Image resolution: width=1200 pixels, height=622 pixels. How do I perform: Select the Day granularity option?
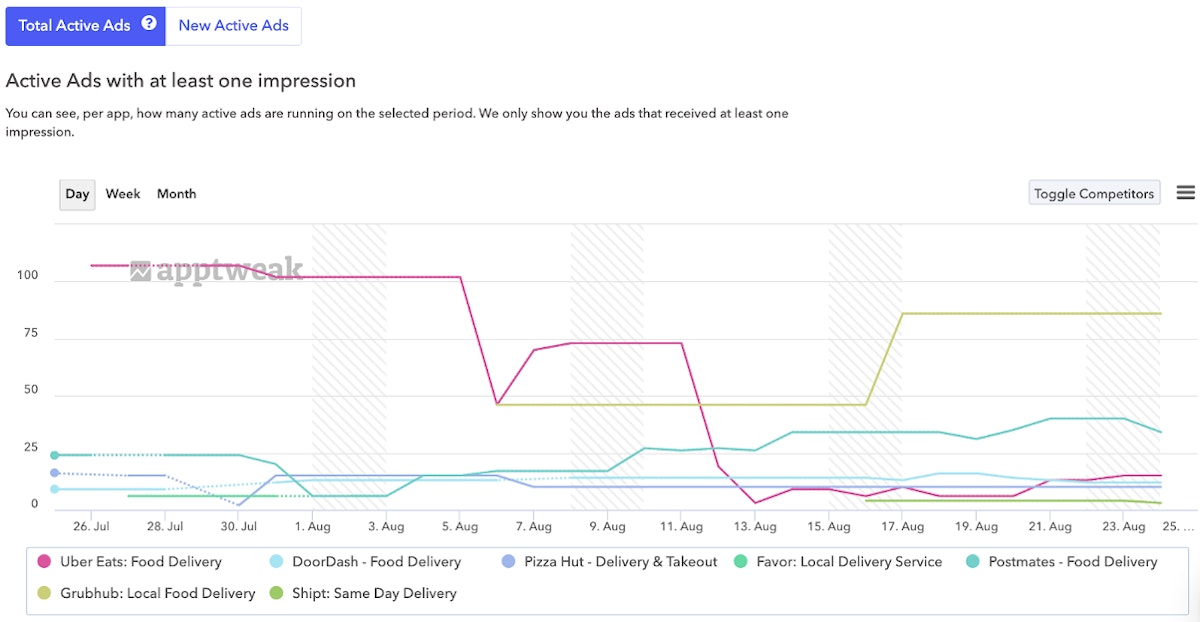[77, 194]
